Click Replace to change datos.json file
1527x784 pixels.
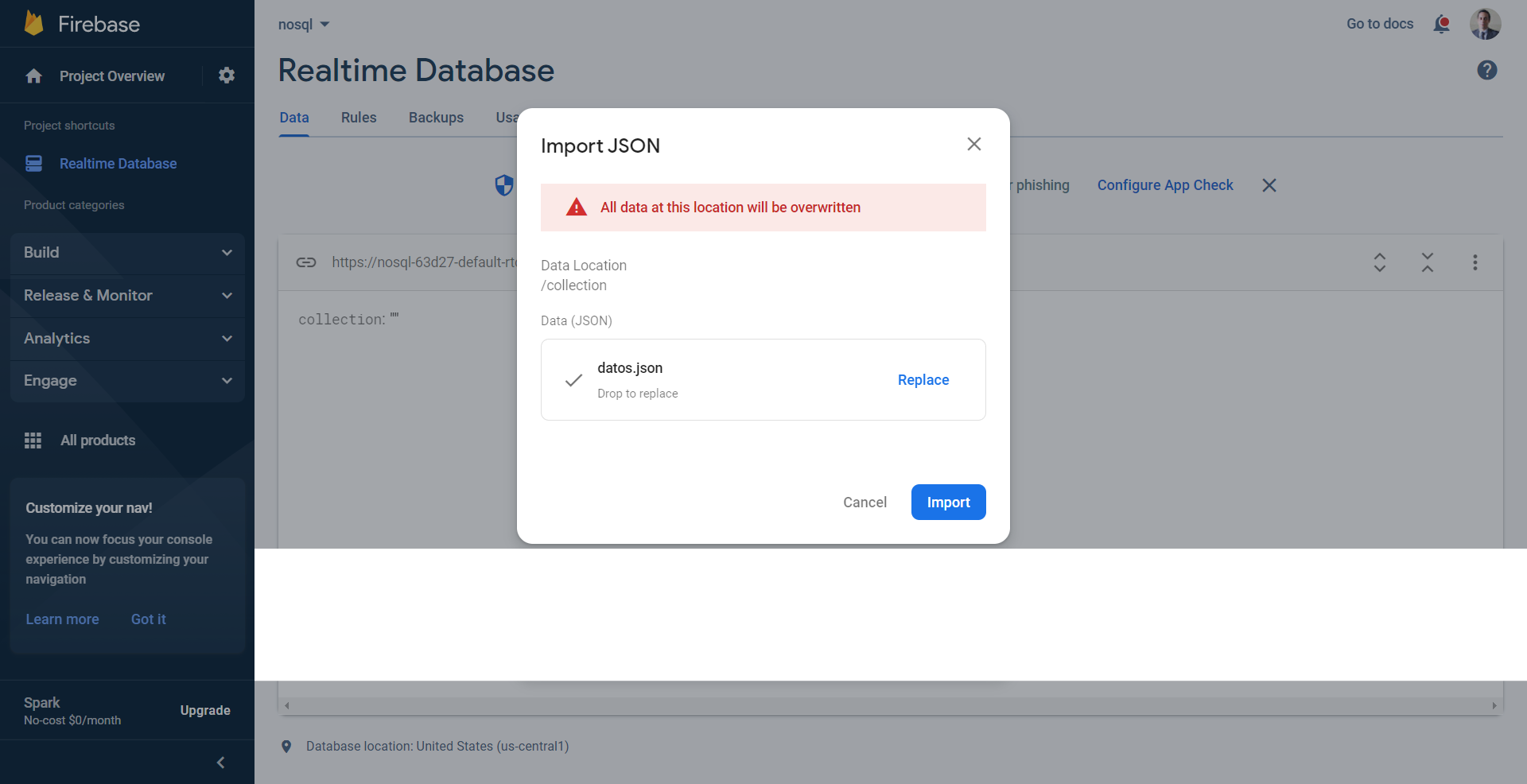pos(923,380)
